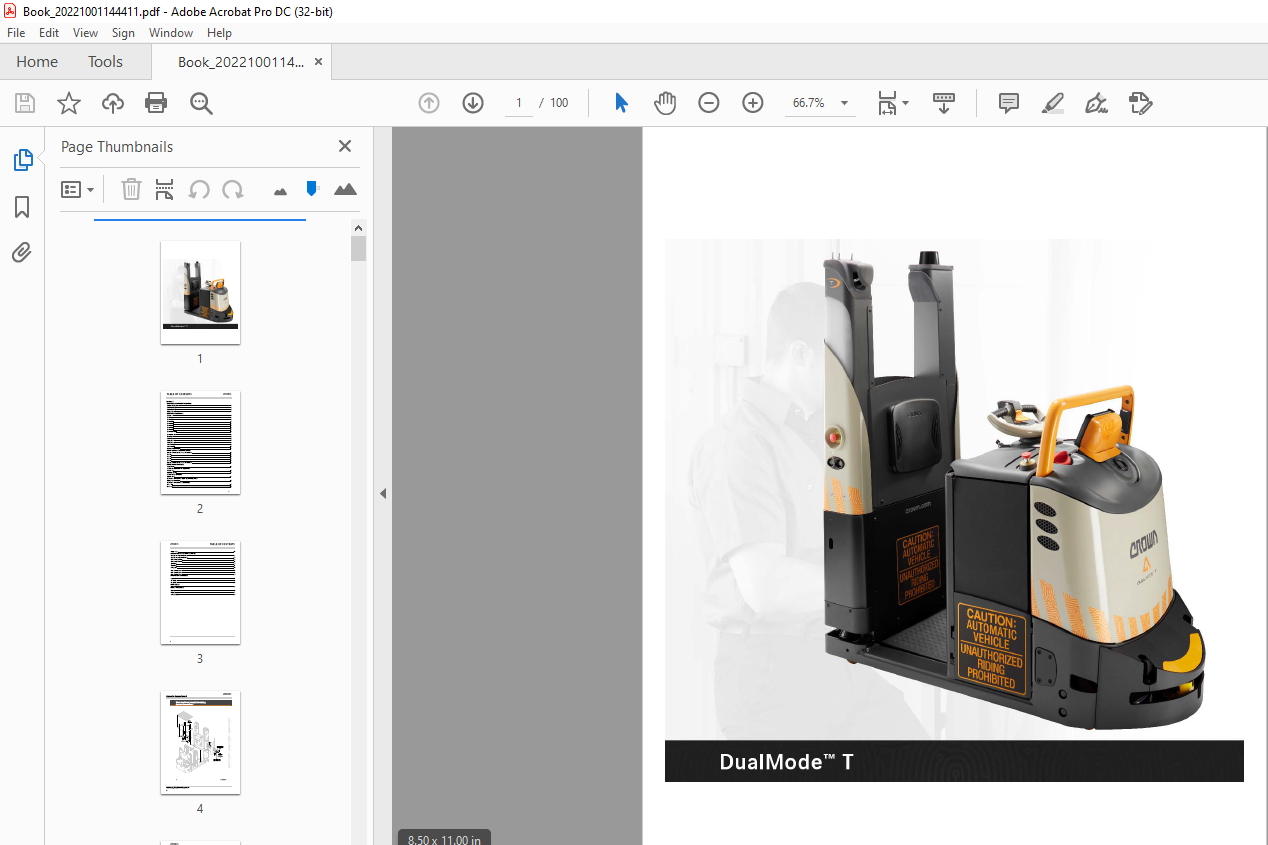Click the DualMode T title banner
The width and height of the screenshot is (1268, 845).
coord(954,762)
